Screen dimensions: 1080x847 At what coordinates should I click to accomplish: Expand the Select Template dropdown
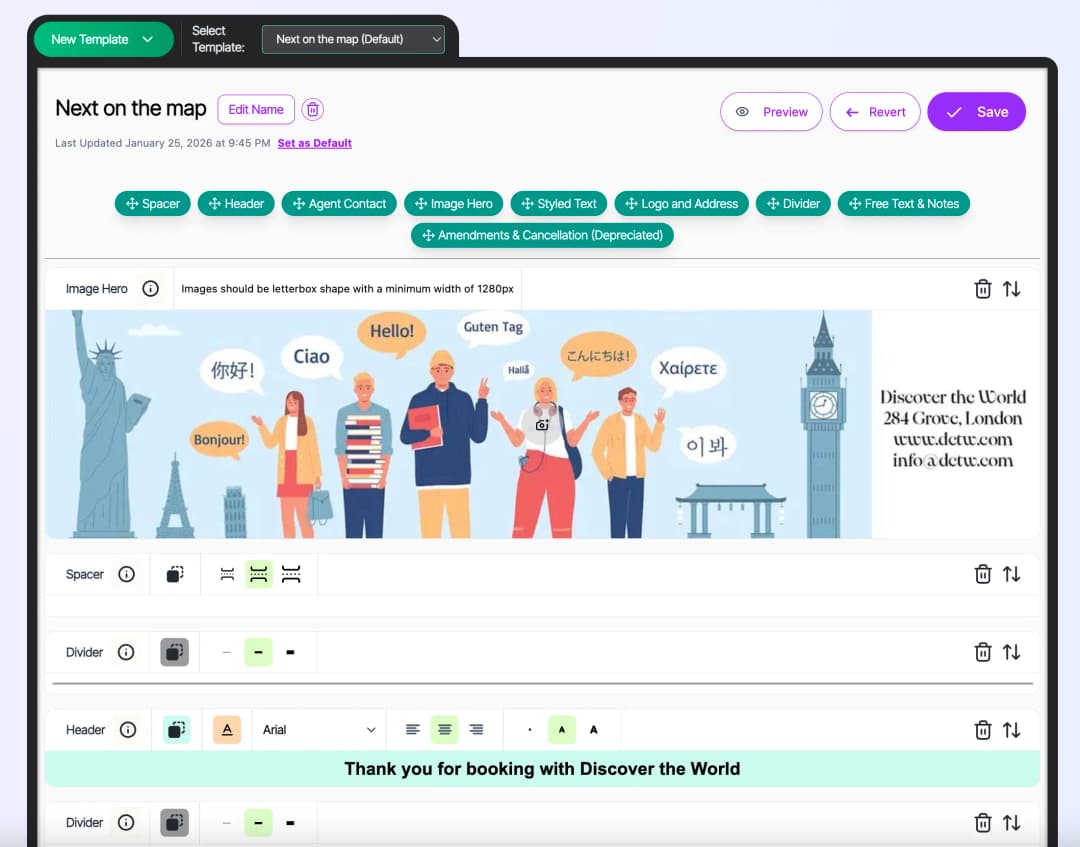click(x=353, y=39)
